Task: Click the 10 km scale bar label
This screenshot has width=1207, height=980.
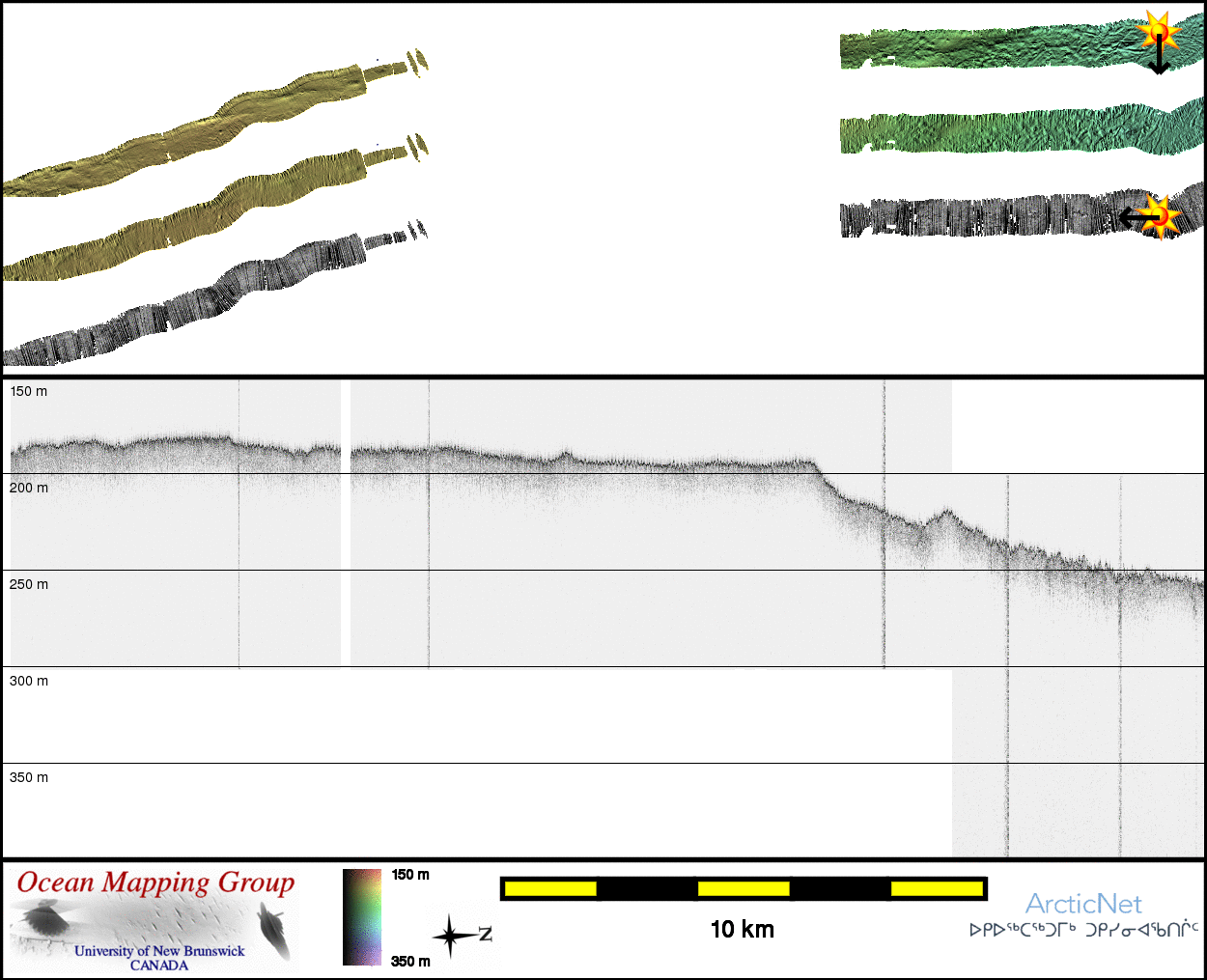Action: tap(742, 929)
